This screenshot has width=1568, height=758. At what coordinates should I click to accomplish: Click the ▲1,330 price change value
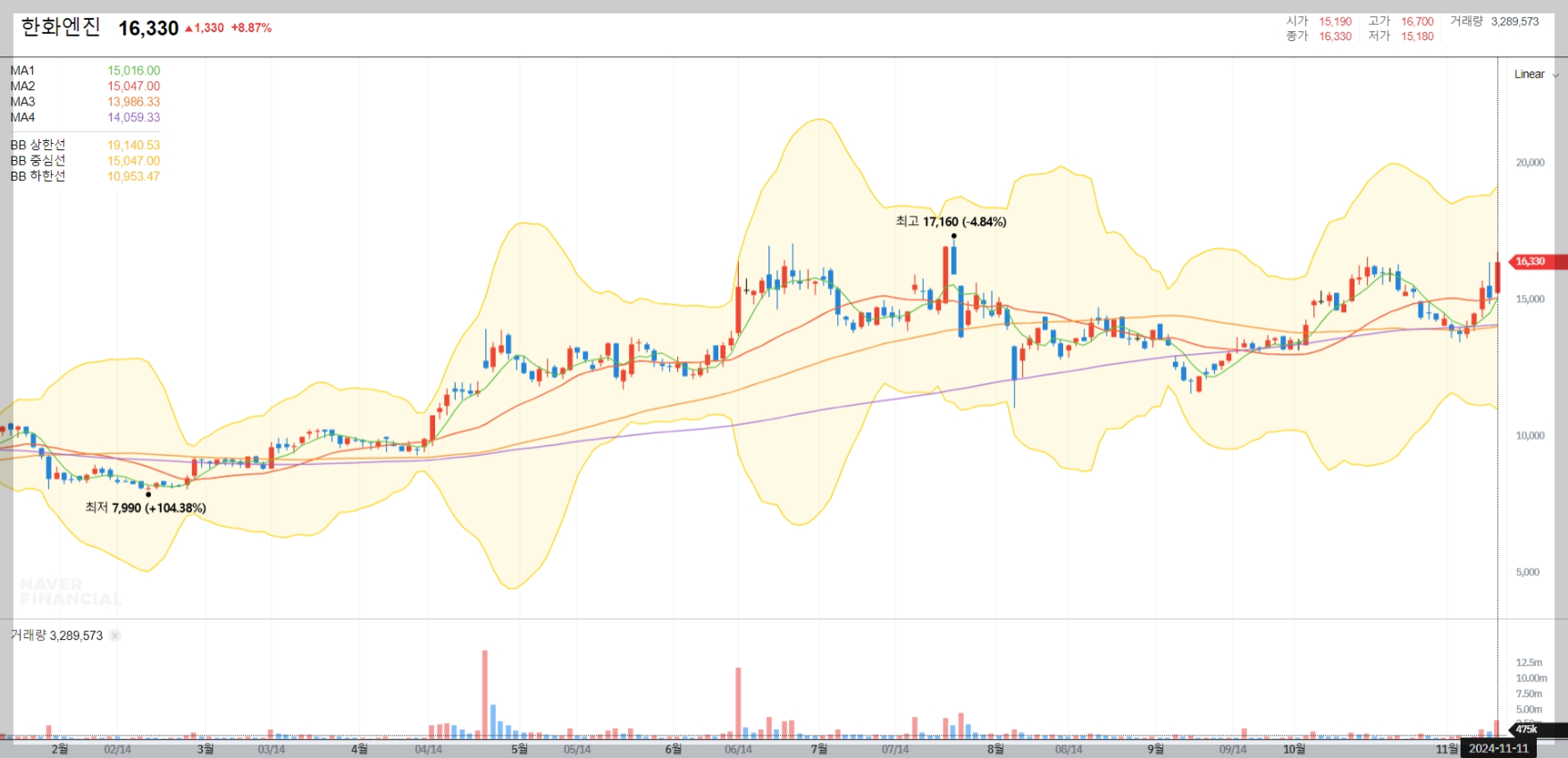click(205, 28)
